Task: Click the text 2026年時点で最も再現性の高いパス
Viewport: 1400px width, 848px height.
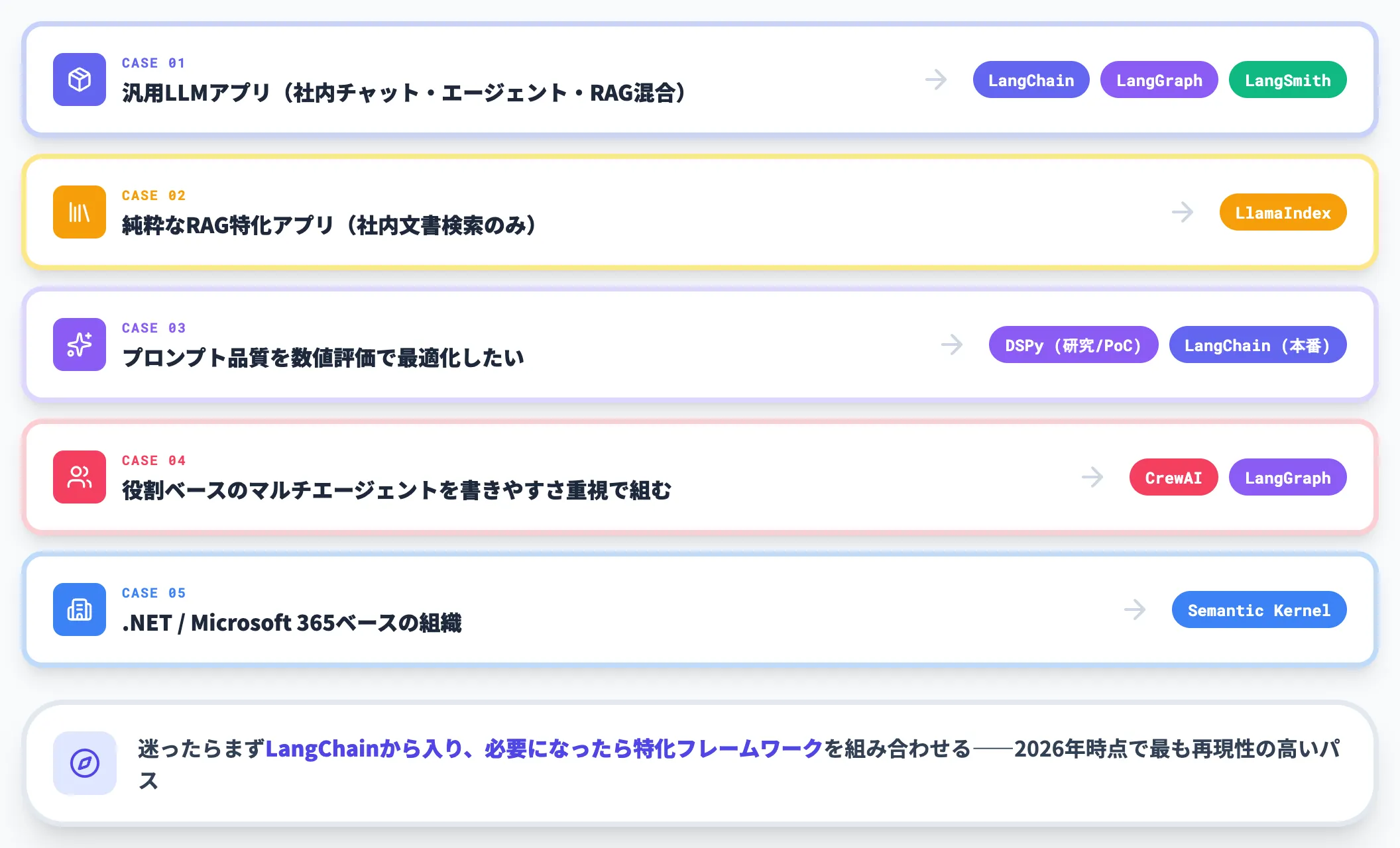Action: click(x=1177, y=749)
